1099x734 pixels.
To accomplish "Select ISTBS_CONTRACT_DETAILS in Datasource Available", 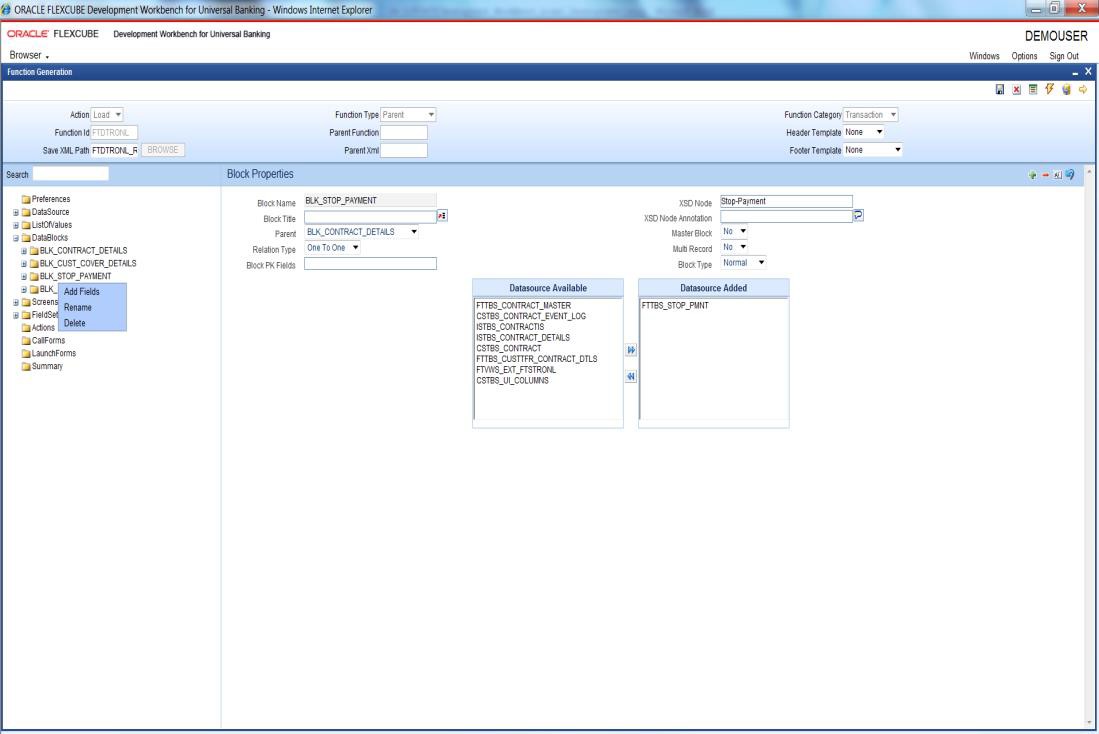I will (523, 338).
